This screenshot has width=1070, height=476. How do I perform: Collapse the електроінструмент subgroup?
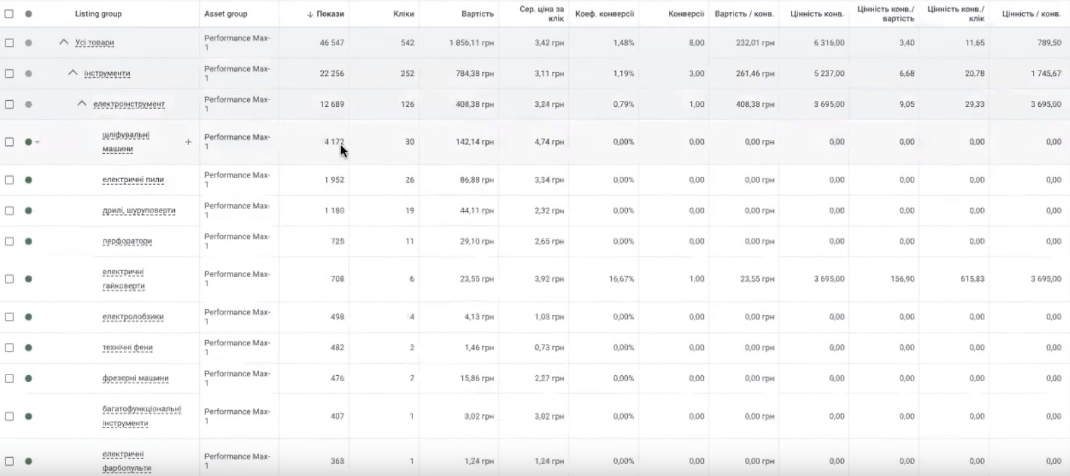tap(82, 104)
